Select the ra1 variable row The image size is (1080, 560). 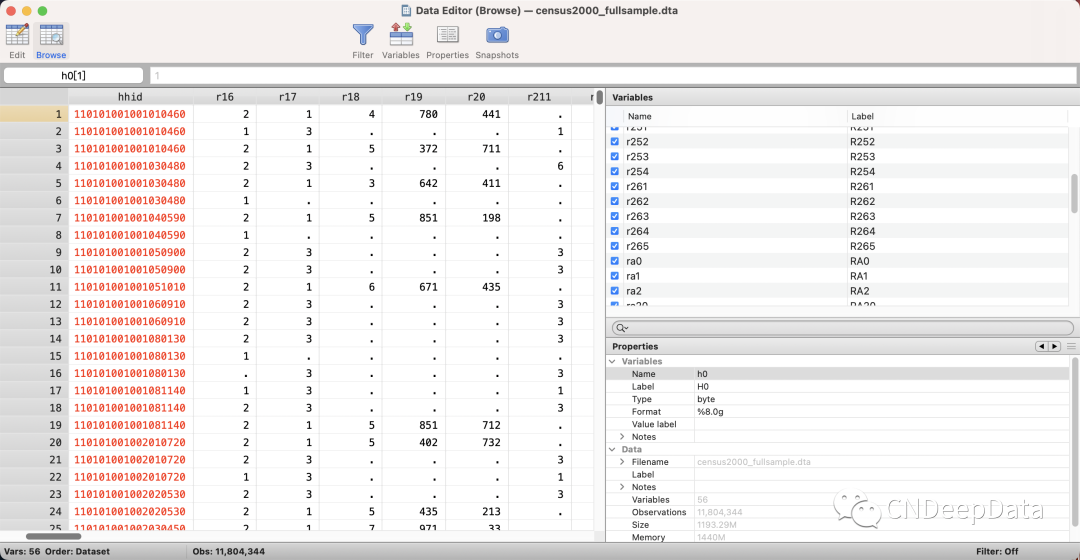click(x=839, y=276)
